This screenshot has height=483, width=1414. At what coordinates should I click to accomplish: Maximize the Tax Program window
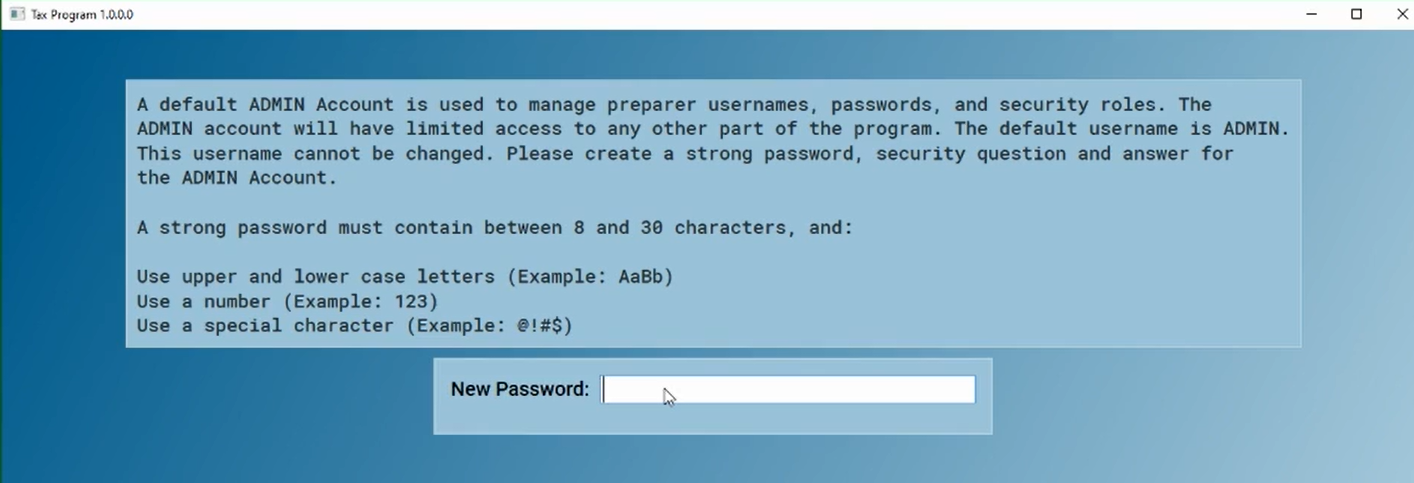point(1357,14)
